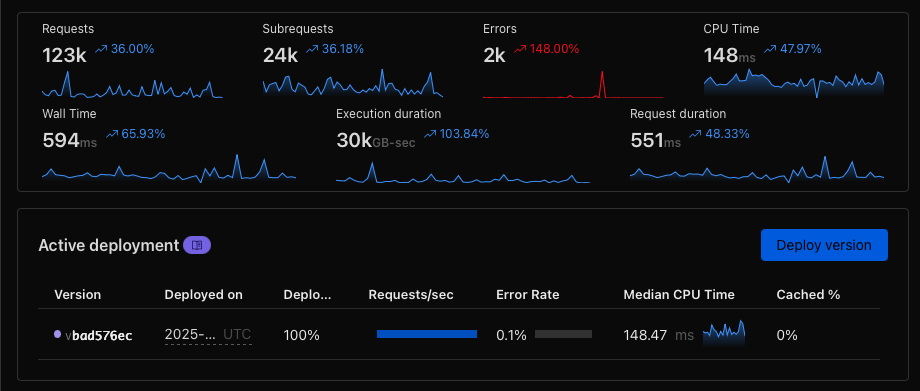920x391 pixels.
Task: Click the Wall Time sparkline chart
Action: coord(169,169)
